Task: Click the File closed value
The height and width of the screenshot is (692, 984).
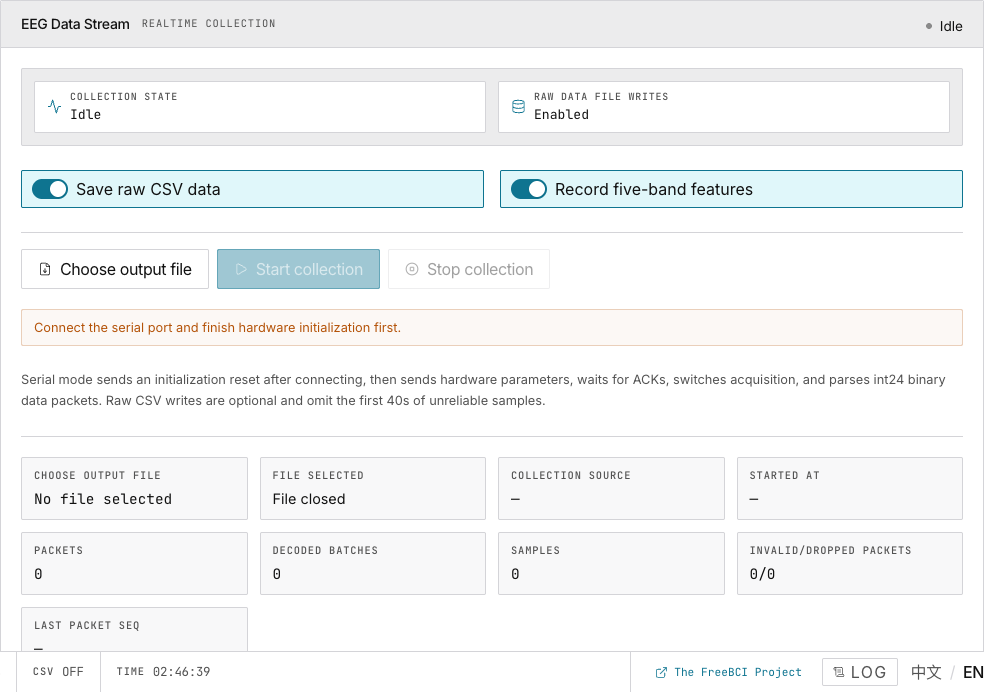Action: click(x=309, y=499)
